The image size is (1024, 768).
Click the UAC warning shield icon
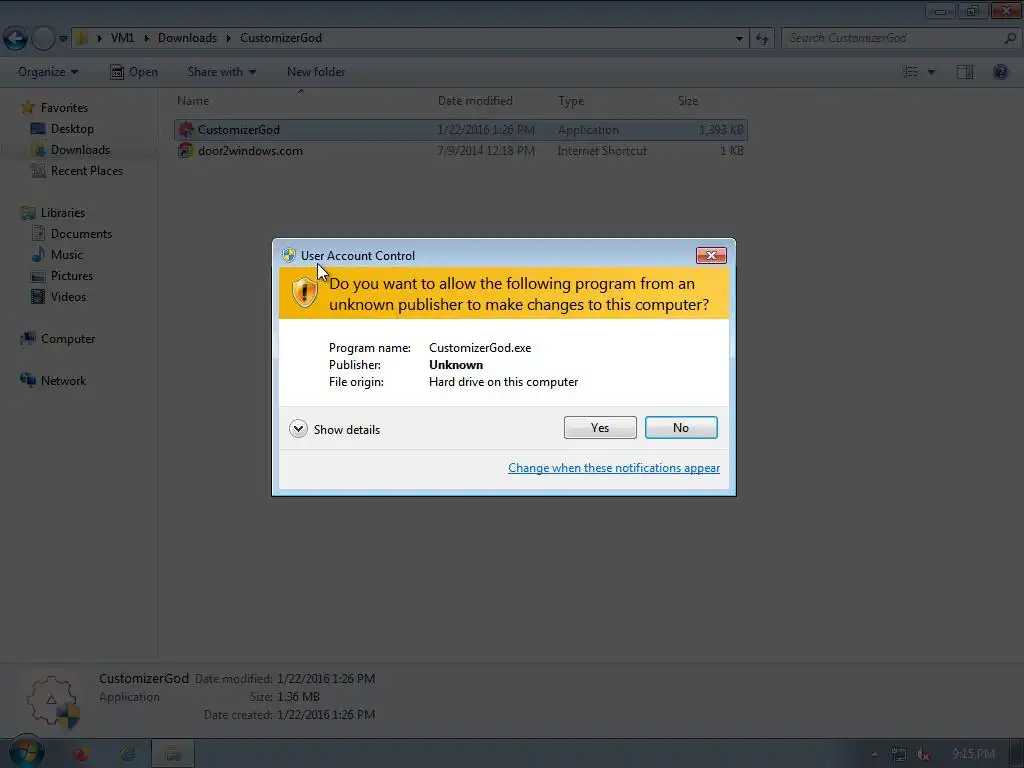(x=304, y=293)
